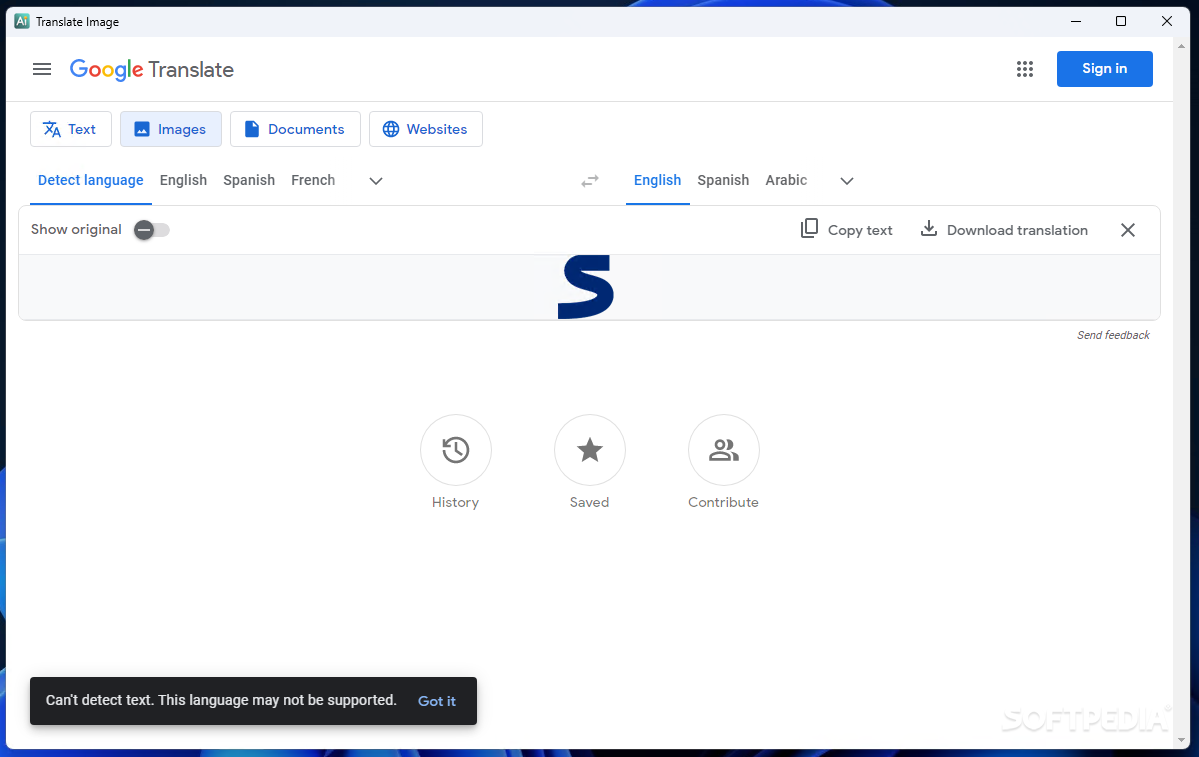
Task: Toggle the Show original switch
Action: [151, 230]
